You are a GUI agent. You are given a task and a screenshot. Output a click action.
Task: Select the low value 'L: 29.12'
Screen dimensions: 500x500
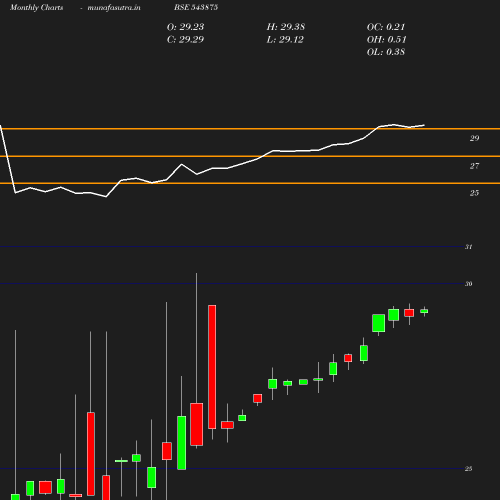coord(285,40)
